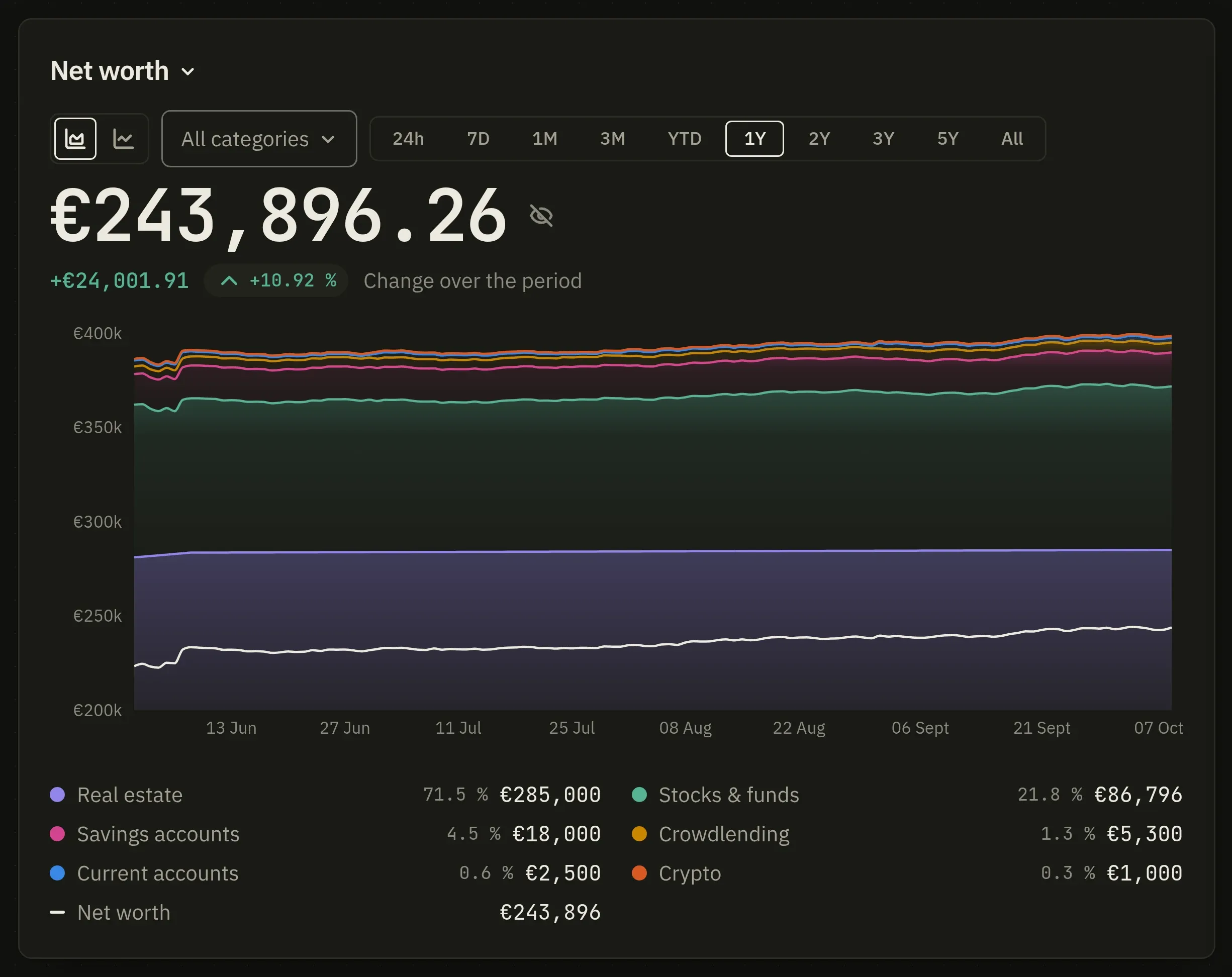This screenshot has width=1232, height=977.
Task: Click the Crowdlending legend label
Action: [x=724, y=835]
